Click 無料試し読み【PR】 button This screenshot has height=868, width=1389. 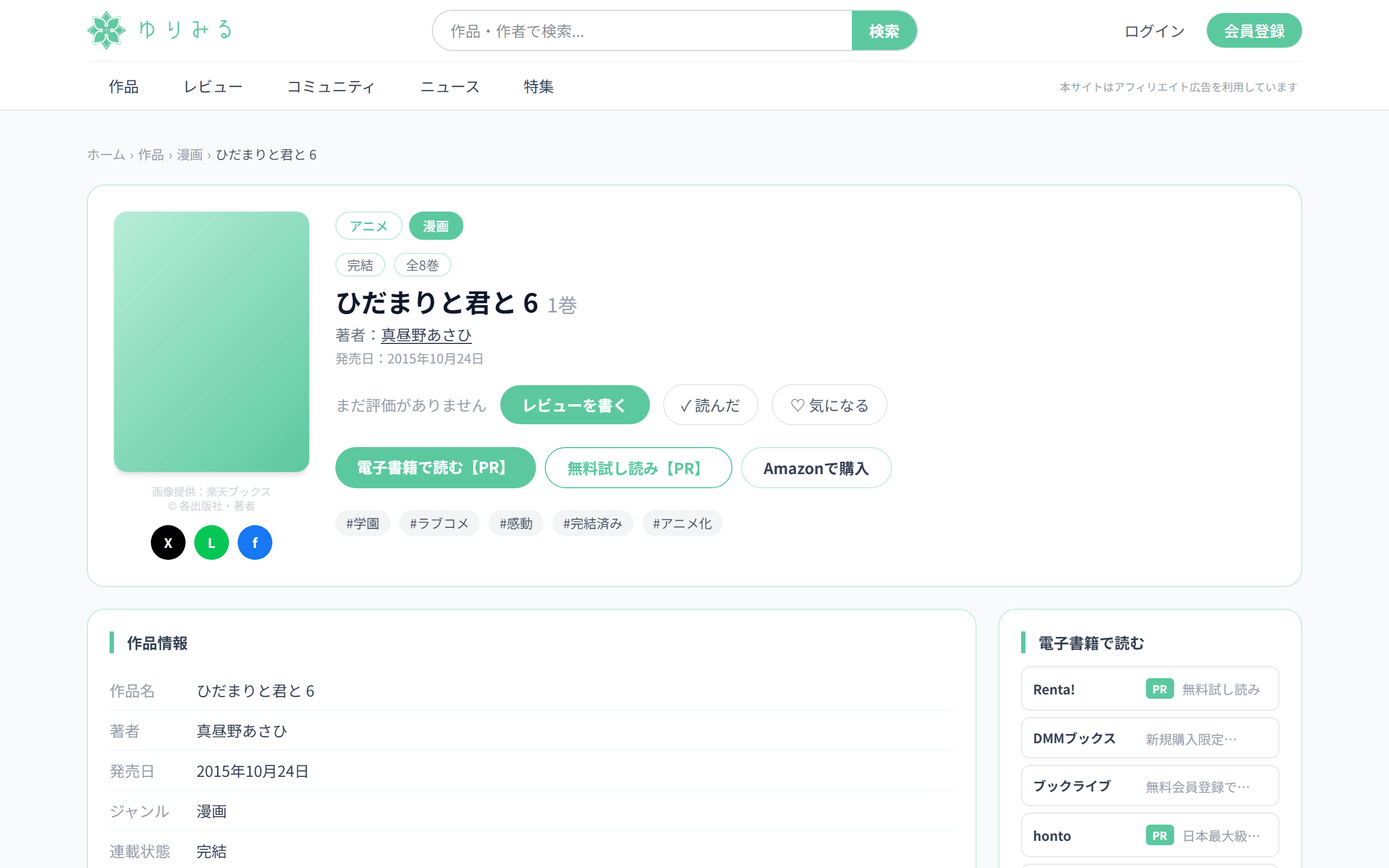click(x=638, y=468)
